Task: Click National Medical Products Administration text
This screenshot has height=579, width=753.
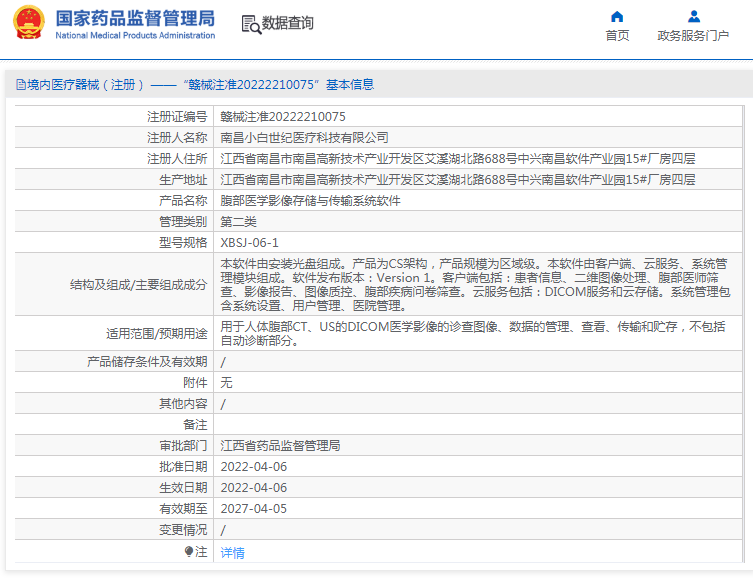Action: point(135,36)
